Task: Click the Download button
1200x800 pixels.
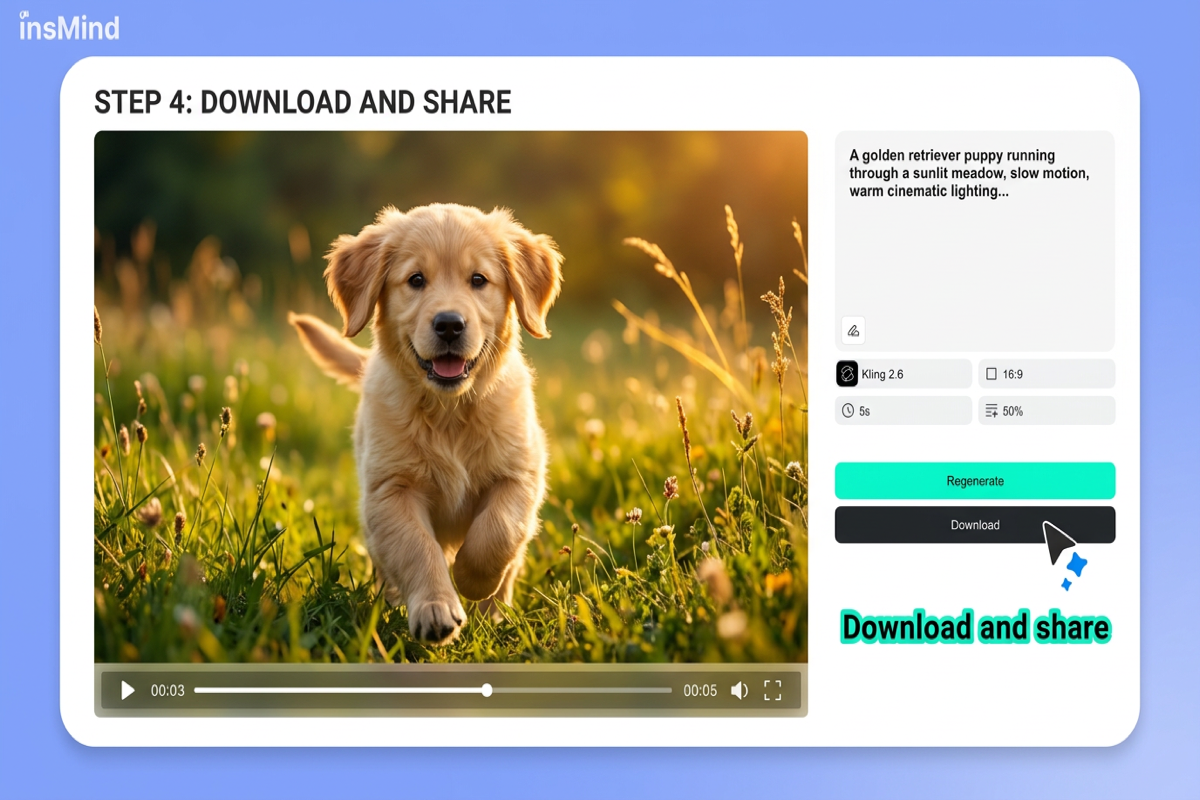Action: click(974, 524)
